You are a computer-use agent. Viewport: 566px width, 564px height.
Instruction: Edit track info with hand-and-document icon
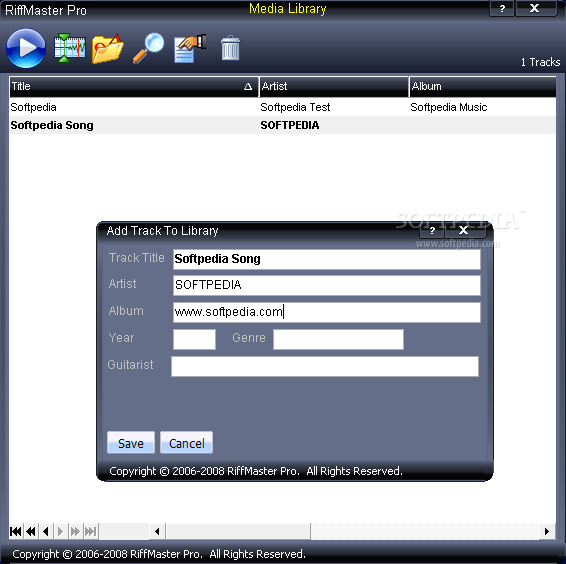tap(190, 48)
